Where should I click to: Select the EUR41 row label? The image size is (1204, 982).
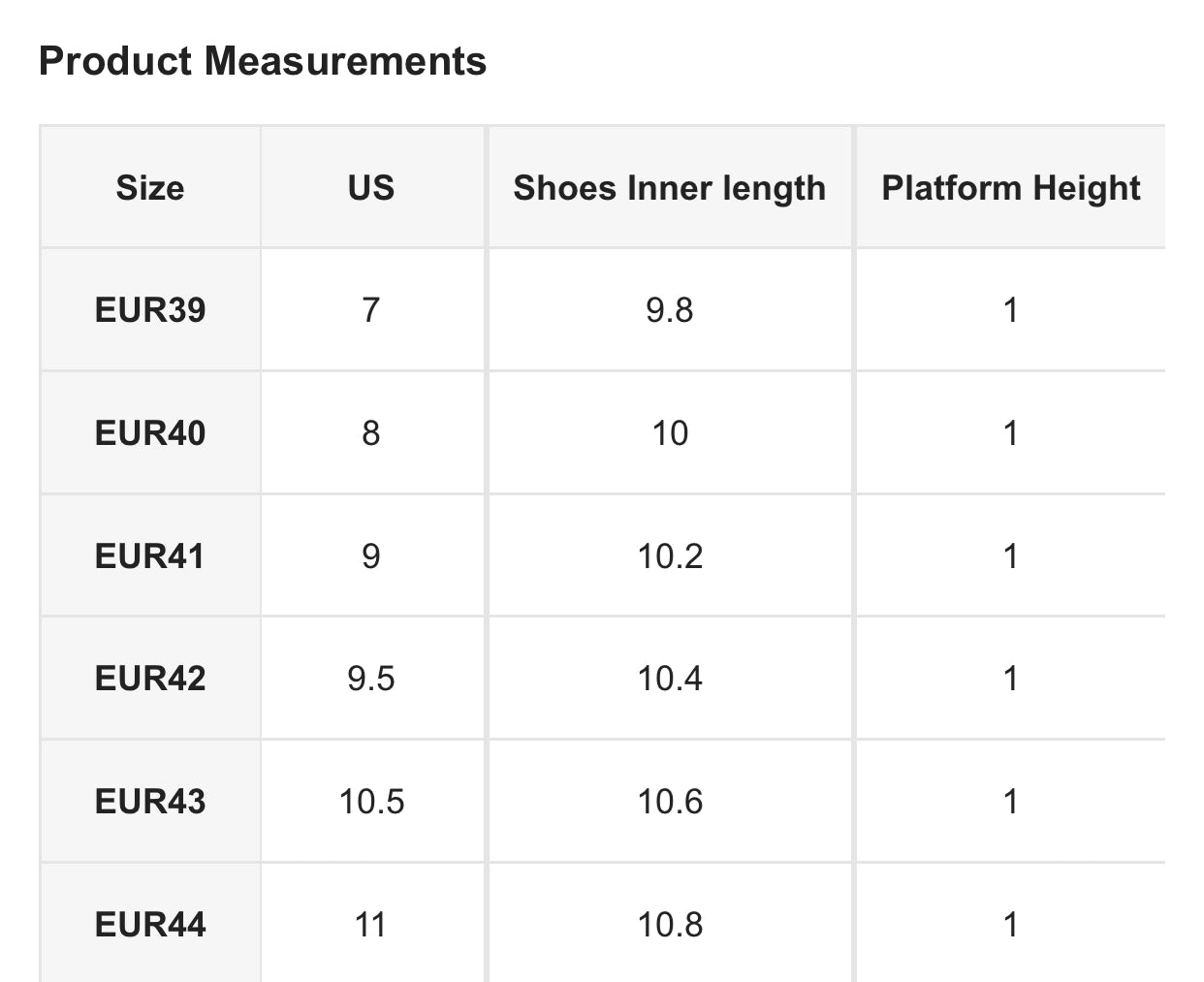[x=150, y=555]
